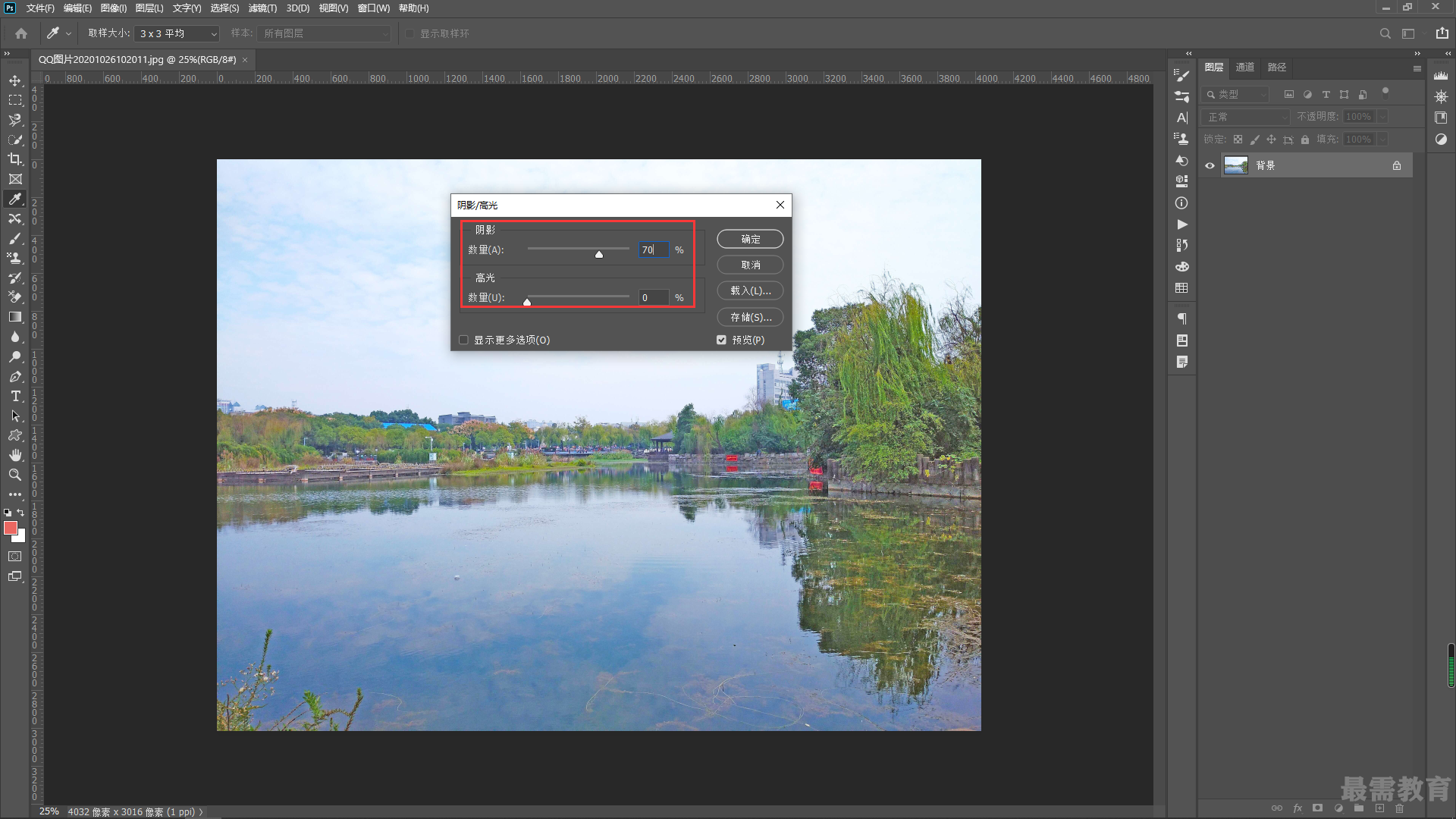The image size is (1456, 819).
Task: Select the Quick Selection tool
Action: point(15,140)
